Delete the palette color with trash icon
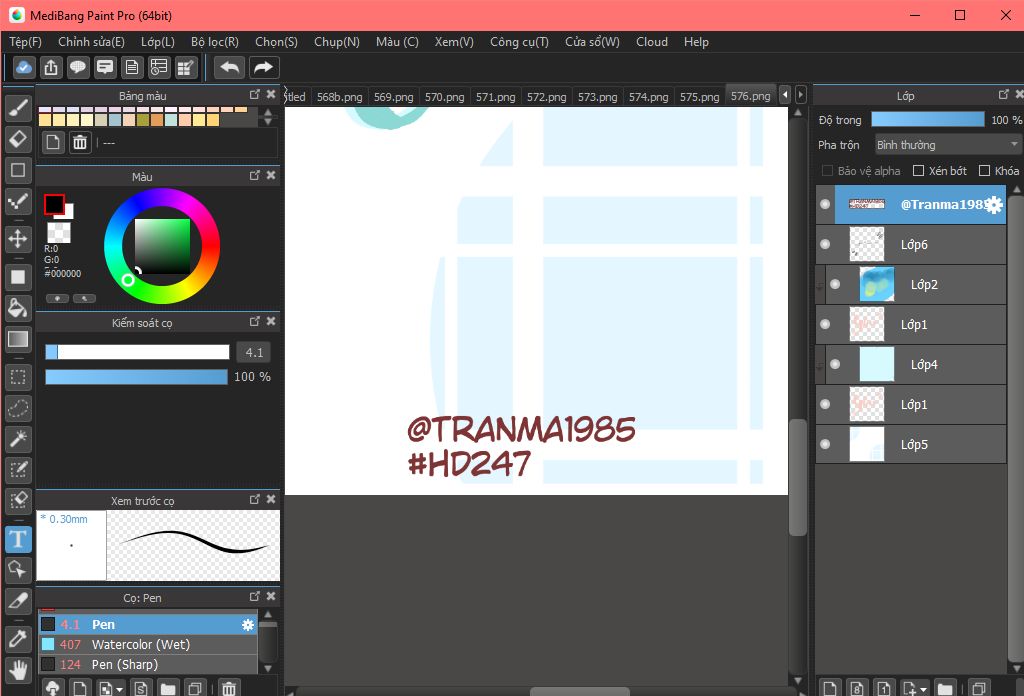This screenshot has width=1024, height=696. (x=80, y=142)
